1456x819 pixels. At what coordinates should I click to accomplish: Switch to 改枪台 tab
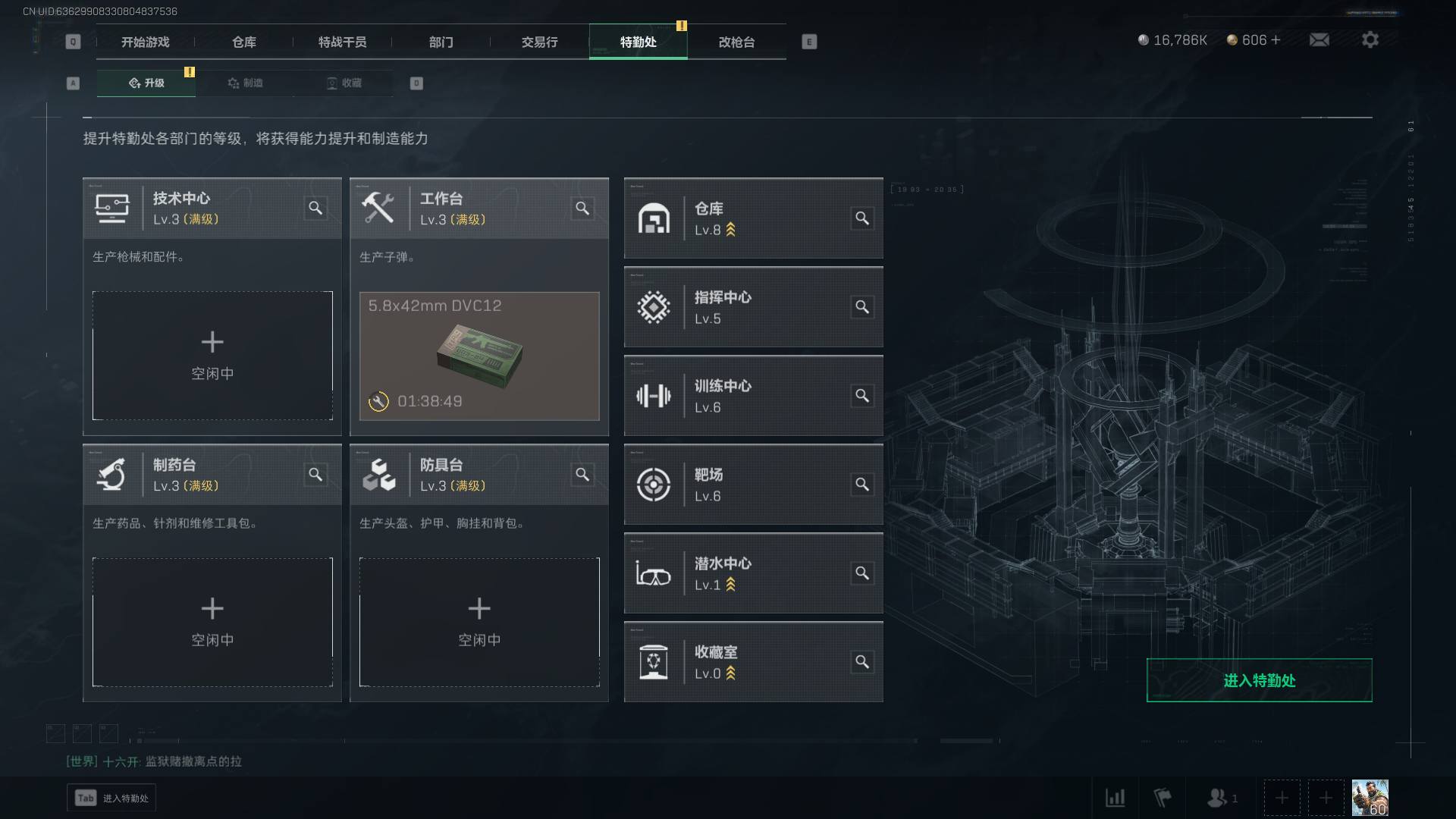click(736, 42)
